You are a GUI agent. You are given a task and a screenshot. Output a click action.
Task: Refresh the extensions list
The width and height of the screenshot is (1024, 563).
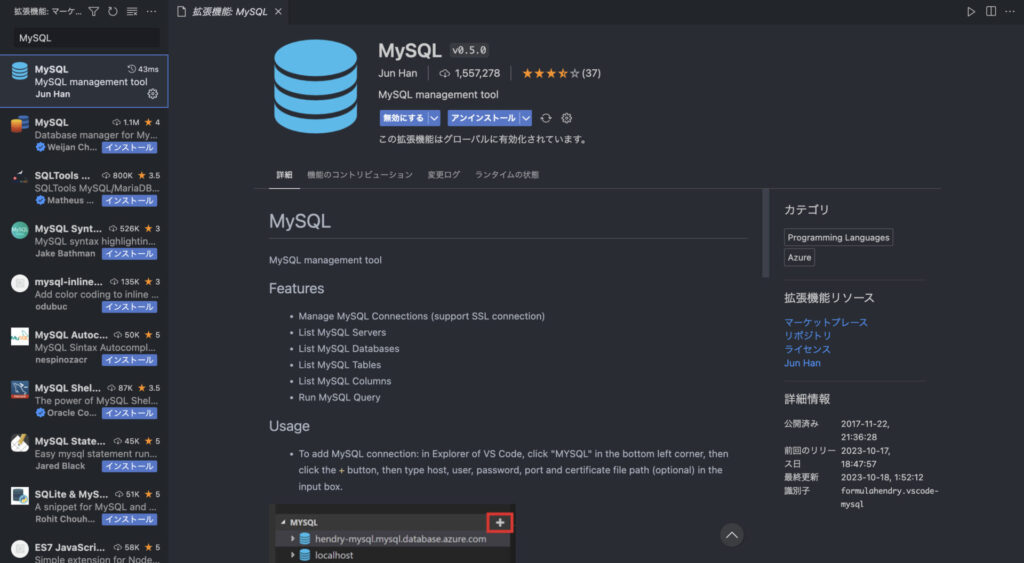coord(112,11)
